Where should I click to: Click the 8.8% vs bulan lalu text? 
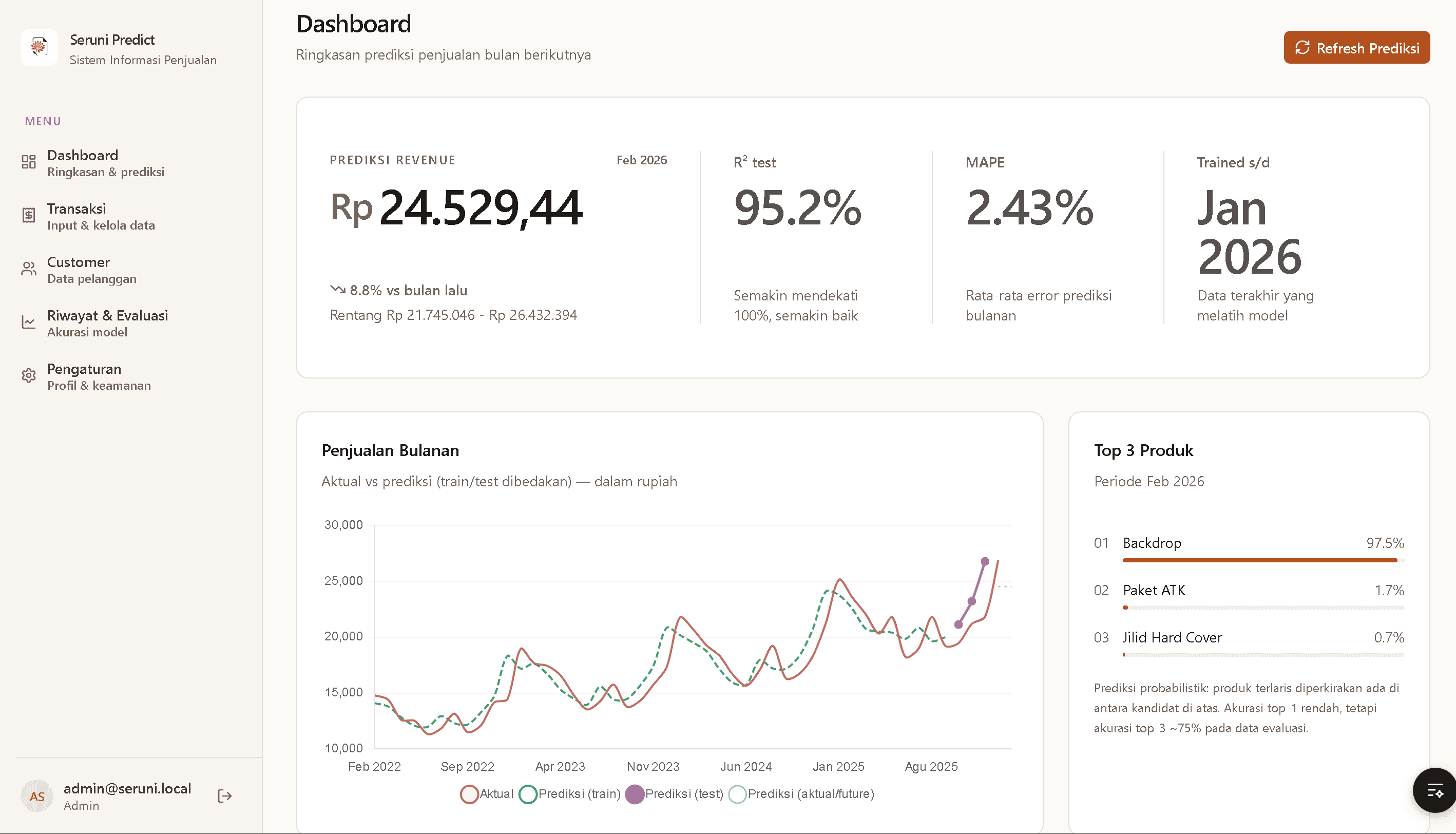[x=408, y=291]
